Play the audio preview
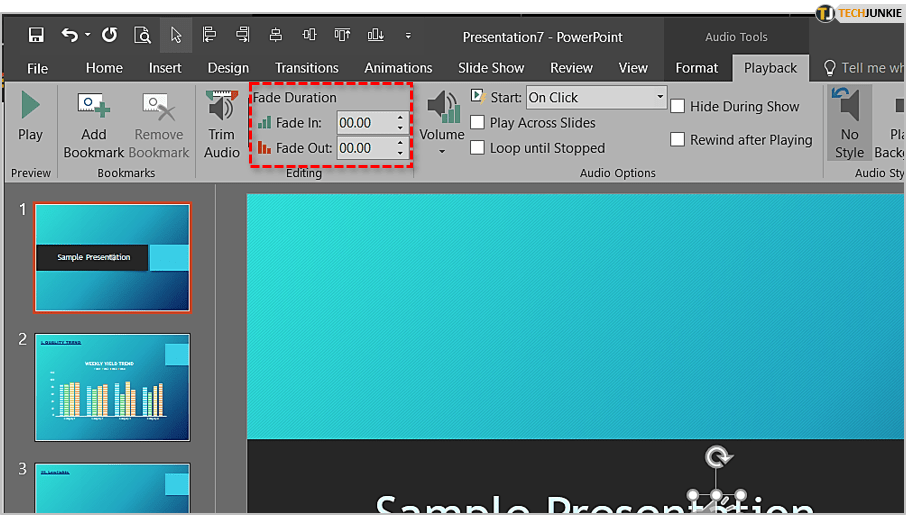This screenshot has height=515, width=910. (30, 117)
